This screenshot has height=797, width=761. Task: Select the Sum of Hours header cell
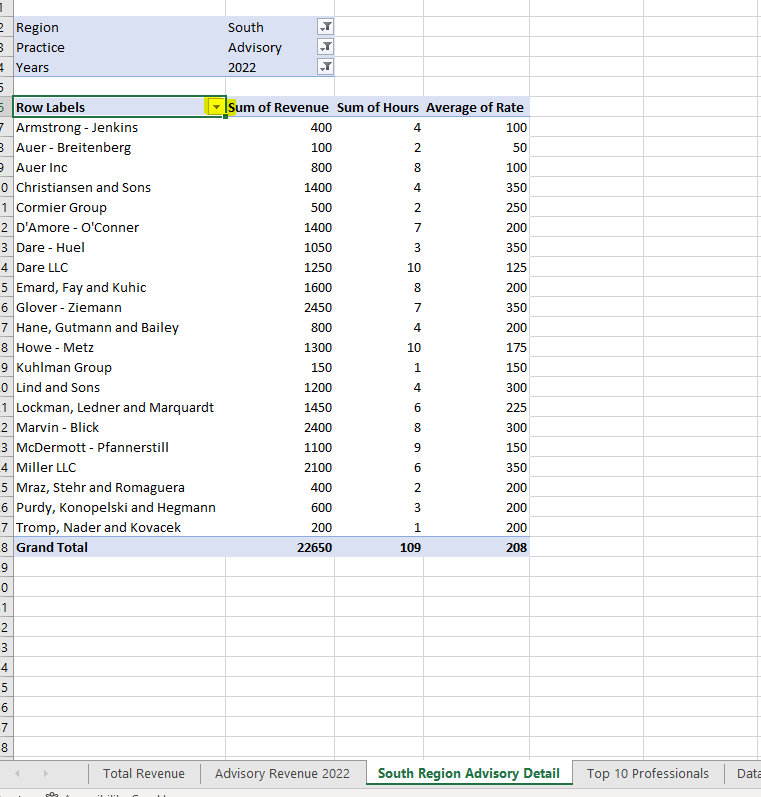(378, 107)
